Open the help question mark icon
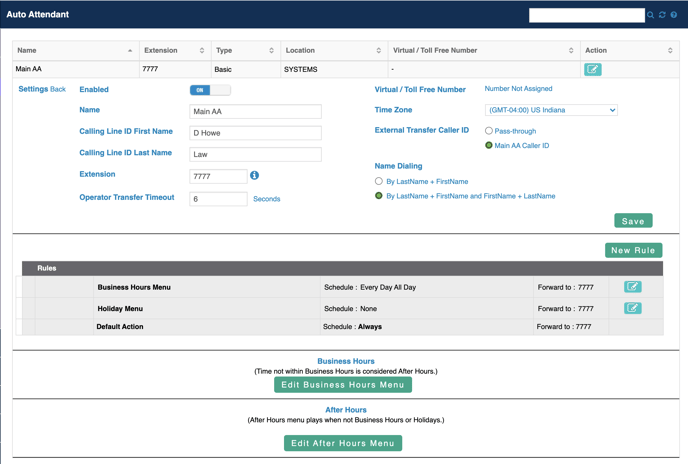Image resolution: width=688 pixels, height=464 pixels. pos(674,15)
